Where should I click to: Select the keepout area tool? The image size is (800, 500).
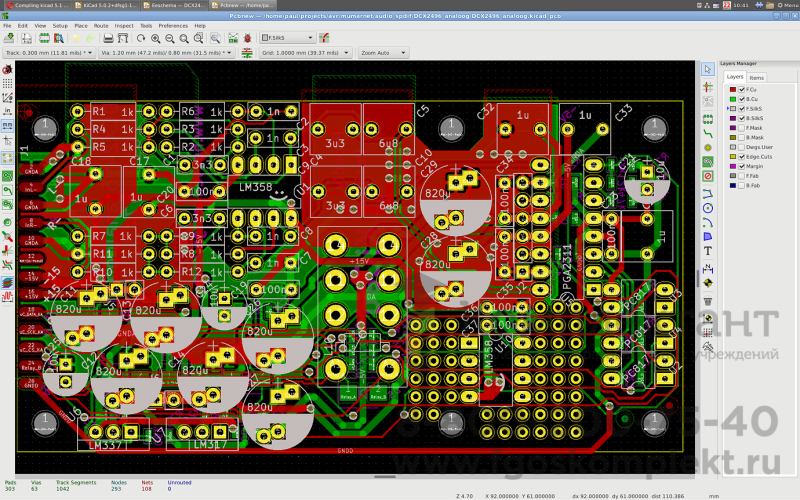[x=708, y=176]
